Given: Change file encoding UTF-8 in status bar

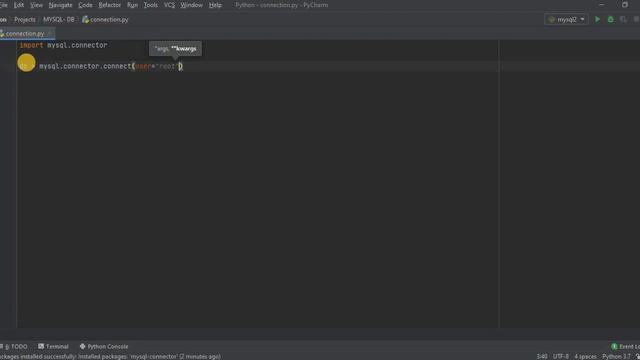Looking at the screenshot, I should 560,356.
